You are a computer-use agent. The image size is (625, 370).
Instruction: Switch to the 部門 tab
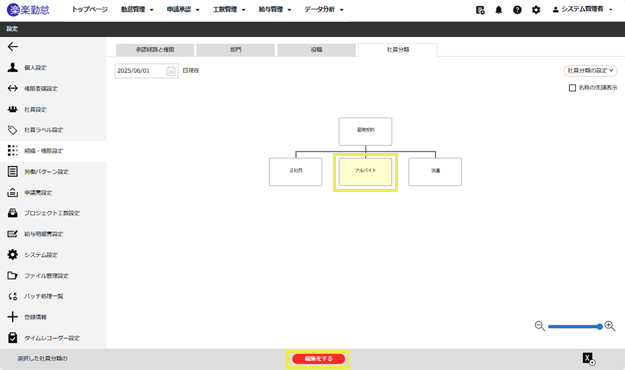click(236, 50)
